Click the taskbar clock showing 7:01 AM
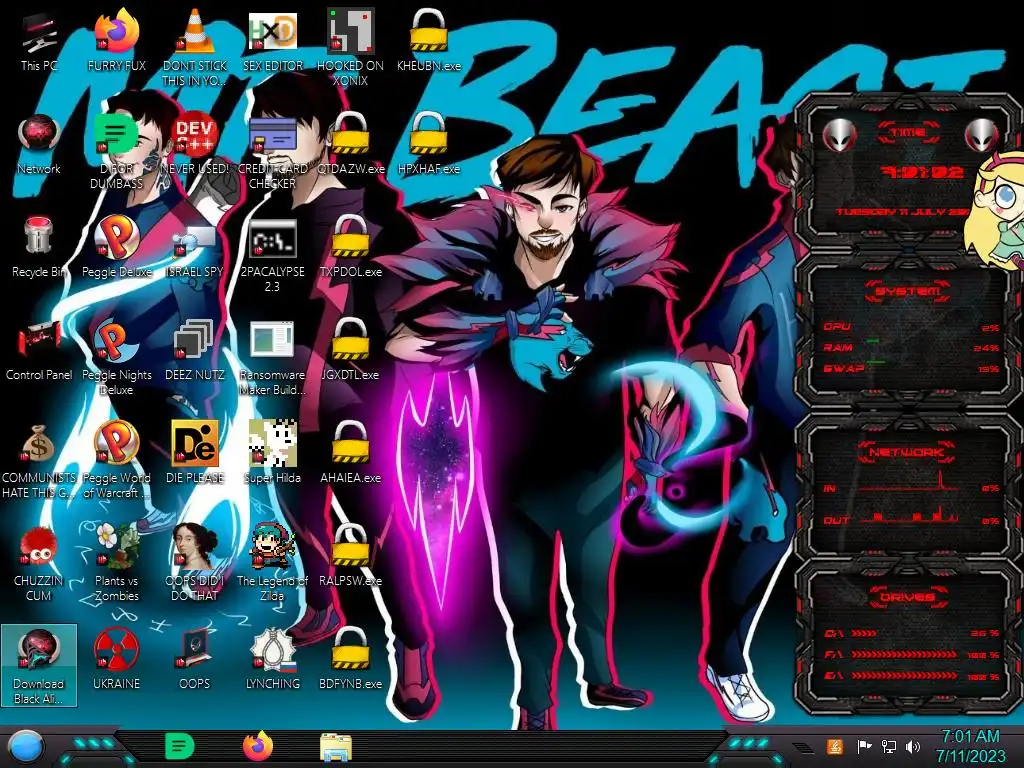1024x768 pixels. [970, 746]
